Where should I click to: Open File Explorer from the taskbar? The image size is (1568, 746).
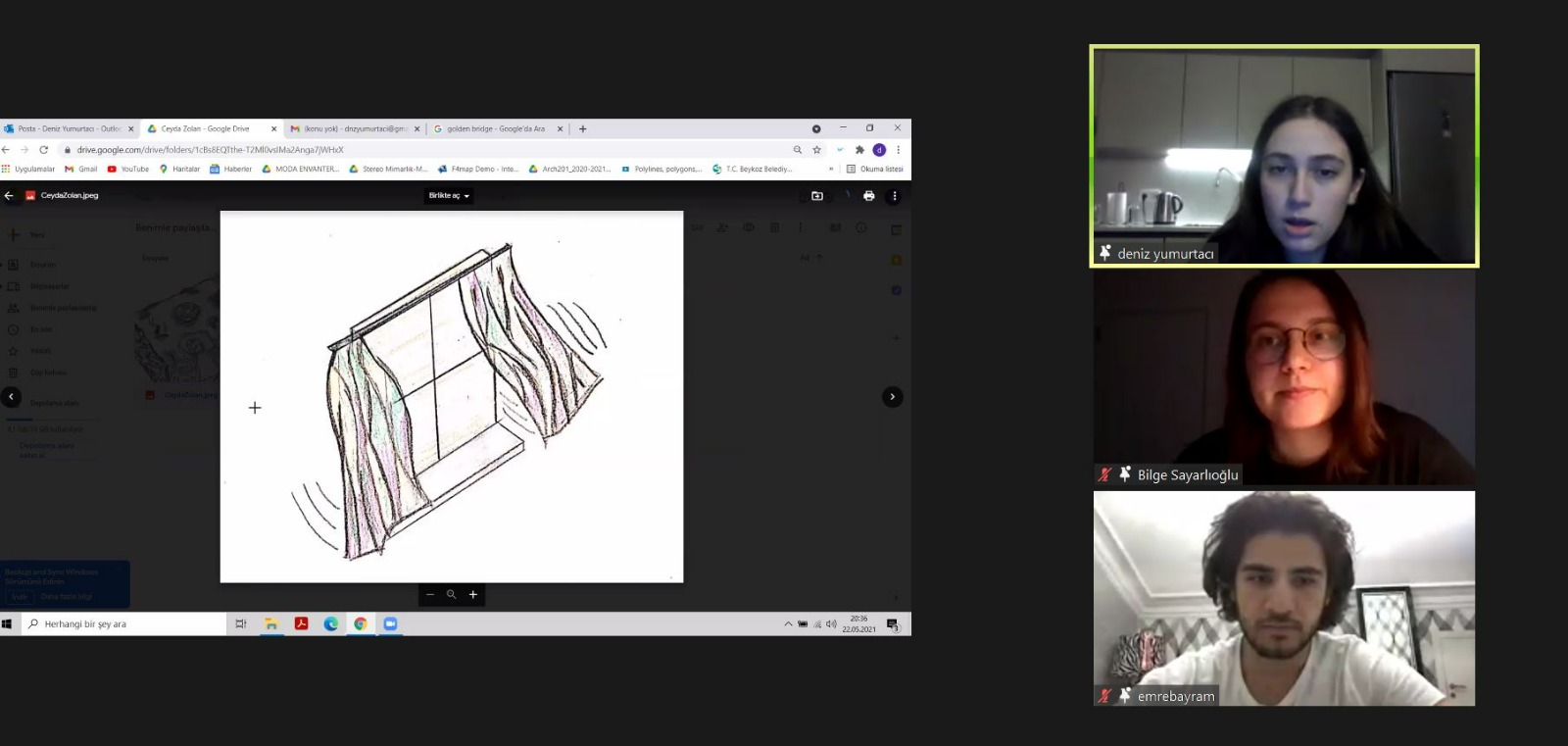tap(271, 623)
